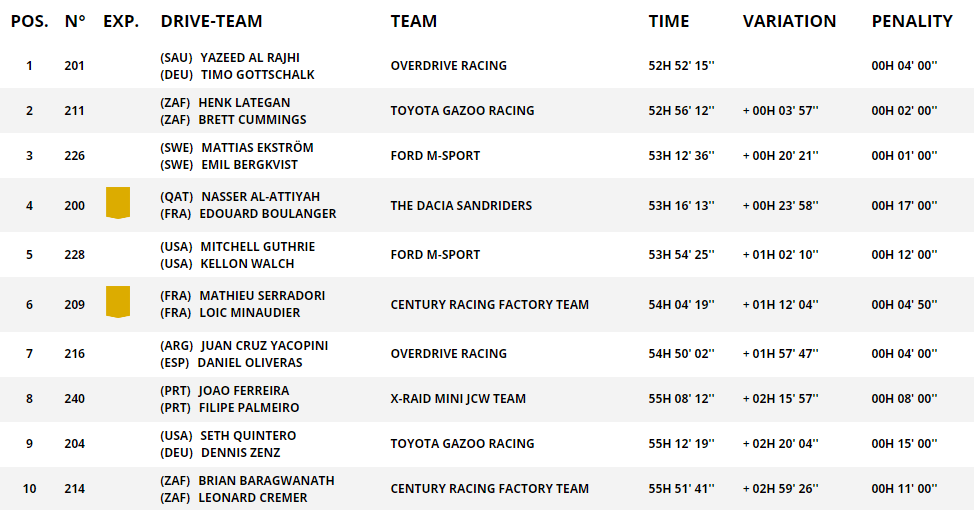This screenshot has height=510, width=974.
Task: Click Seth Quintero's name
Action: pyautogui.click(x=248, y=436)
